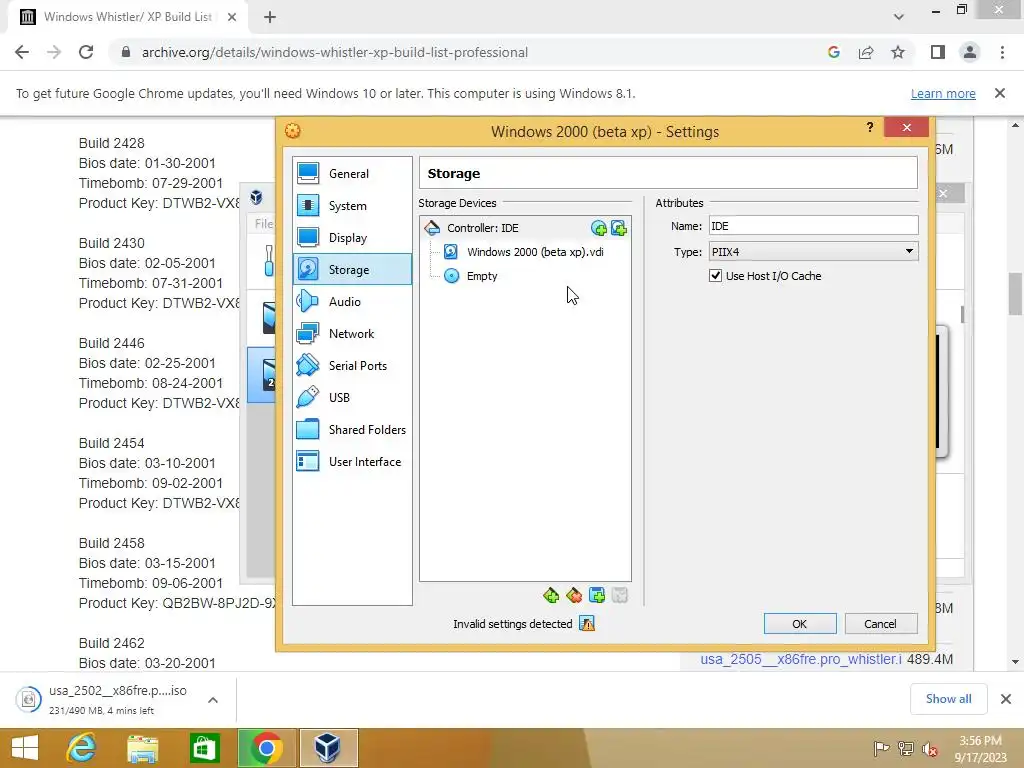The height and width of the screenshot is (768, 1024).
Task: Open the Display settings category
Action: [352, 238]
